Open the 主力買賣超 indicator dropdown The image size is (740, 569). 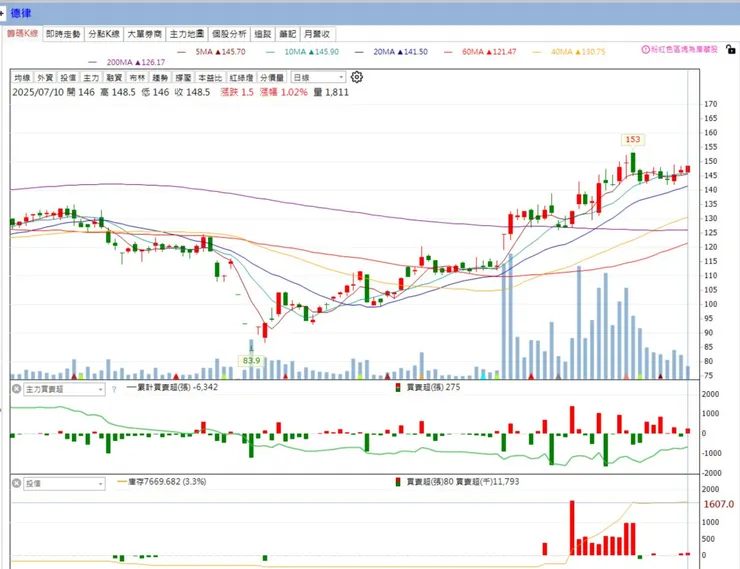(x=64, y=389)
